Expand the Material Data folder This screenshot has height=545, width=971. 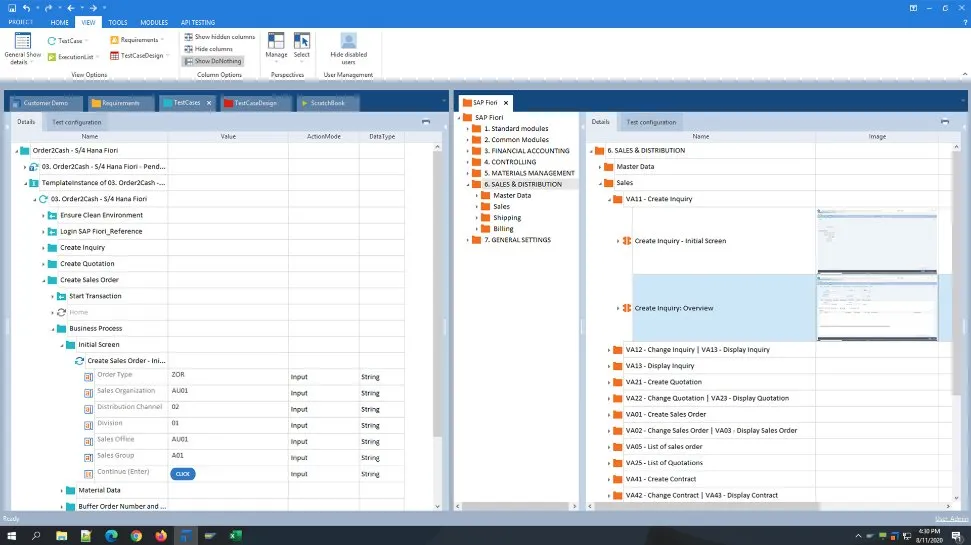click(62, 490)
